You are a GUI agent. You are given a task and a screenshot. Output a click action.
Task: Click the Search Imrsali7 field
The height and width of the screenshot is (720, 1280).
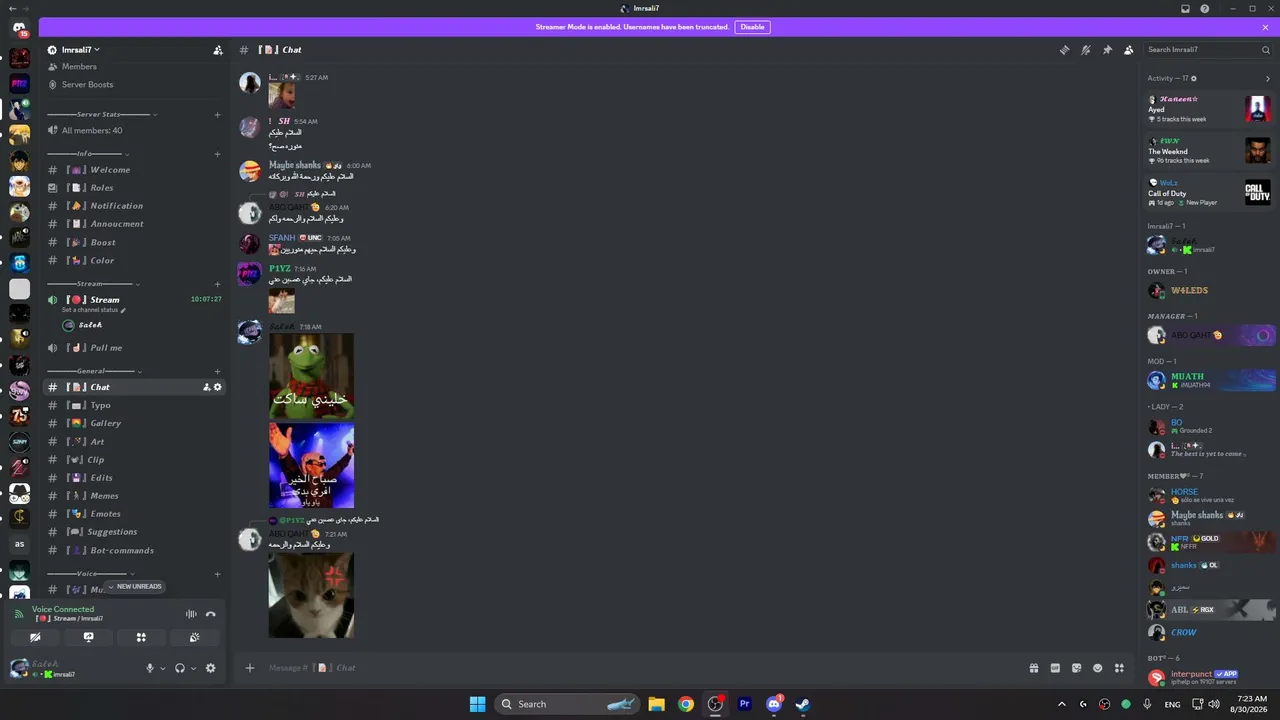(1209, 50)
